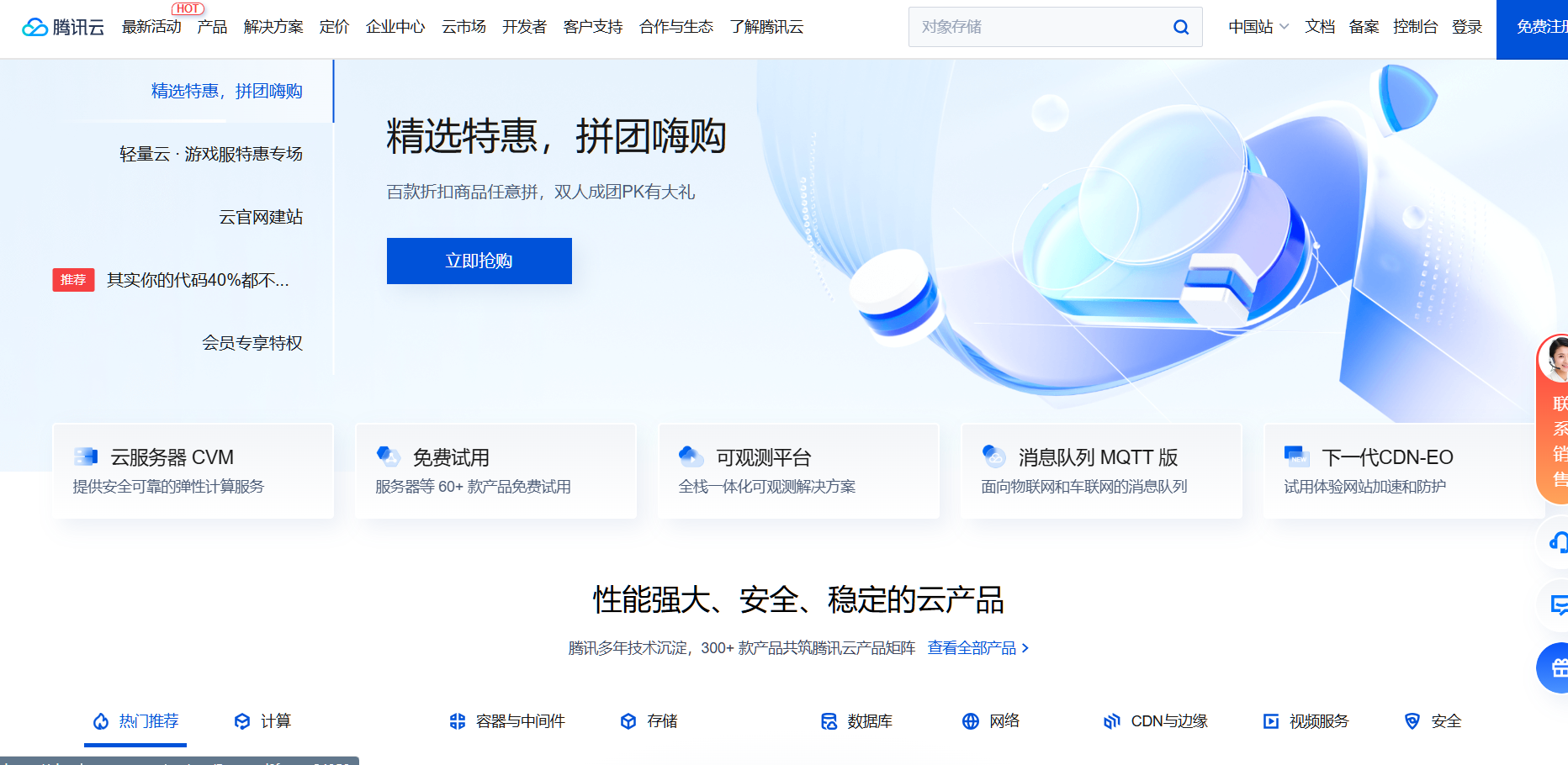Click the 网络 globe icon
Viewport: 1568px width, 765px height.
click(x=971, y=721)
